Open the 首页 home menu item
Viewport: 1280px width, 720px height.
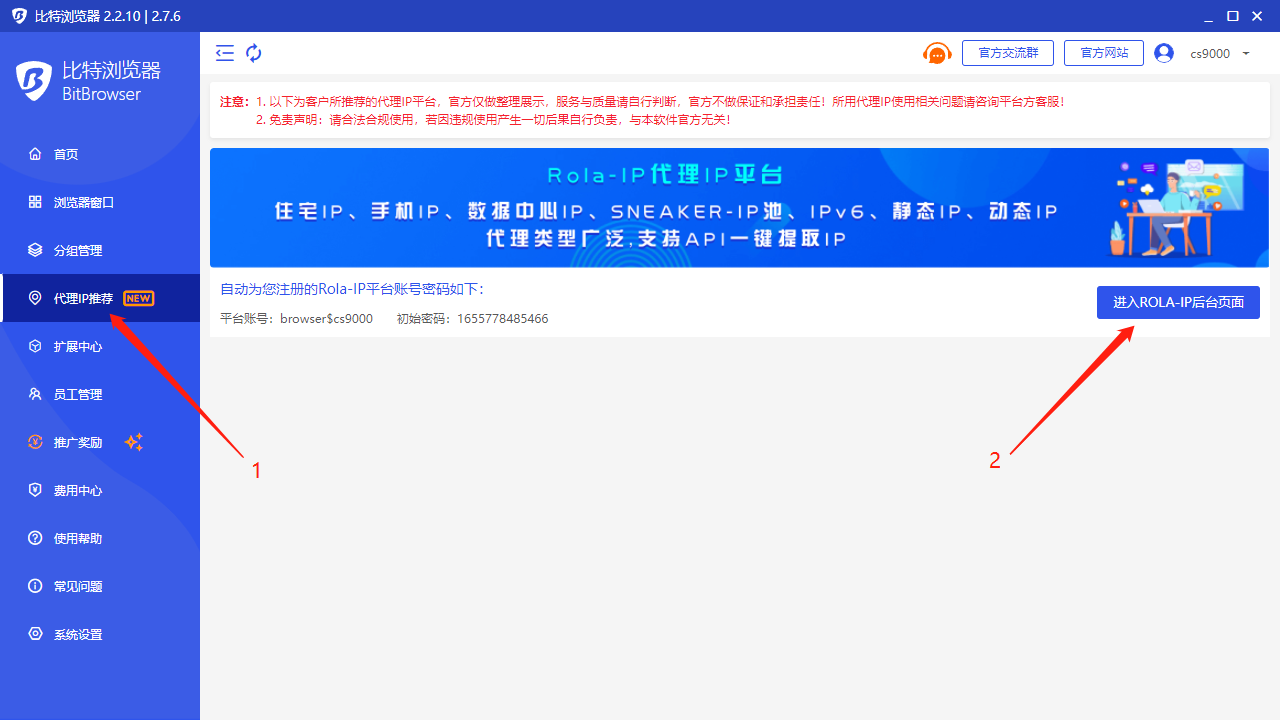tap(66, 154)
